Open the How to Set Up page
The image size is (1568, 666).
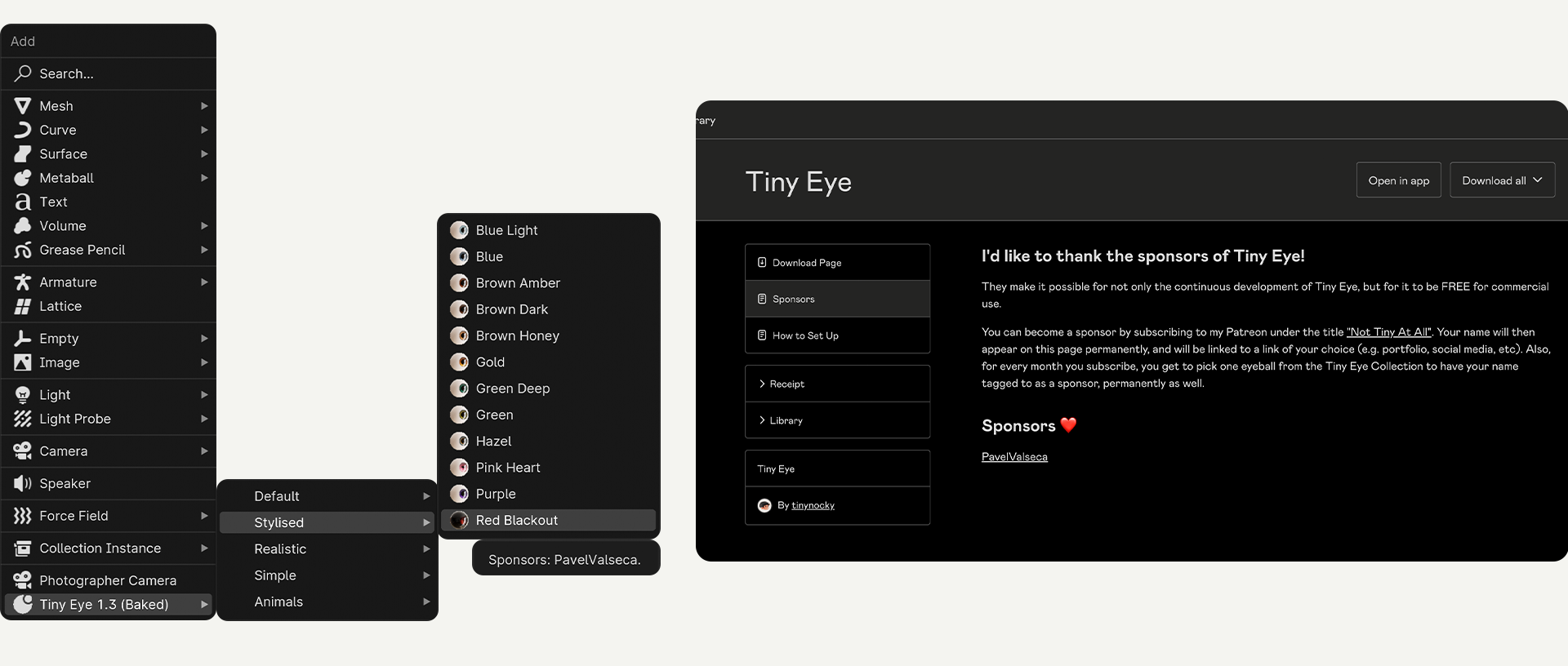point(838,335)
